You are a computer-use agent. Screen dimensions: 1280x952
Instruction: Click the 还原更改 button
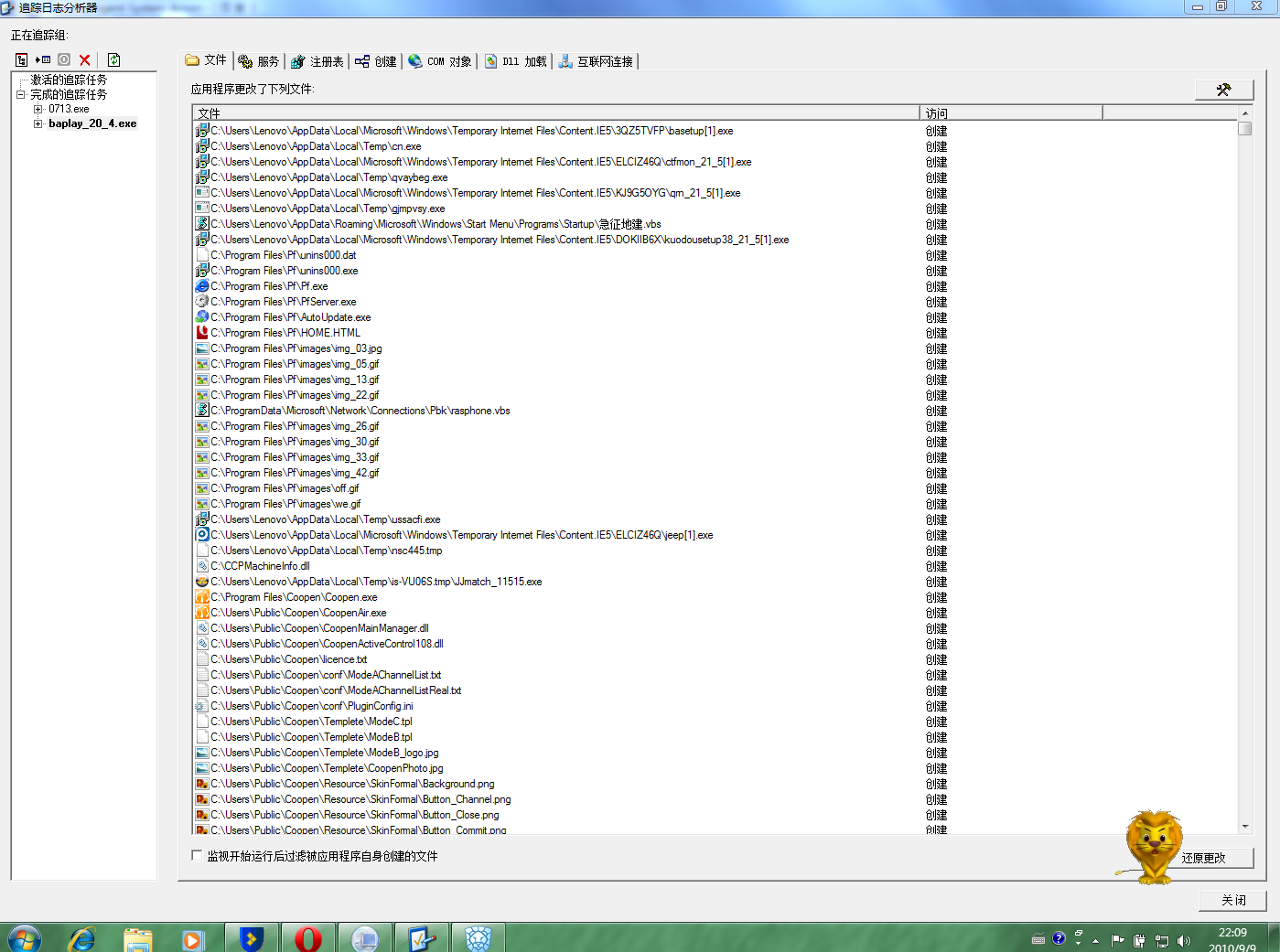(1203, 858)
